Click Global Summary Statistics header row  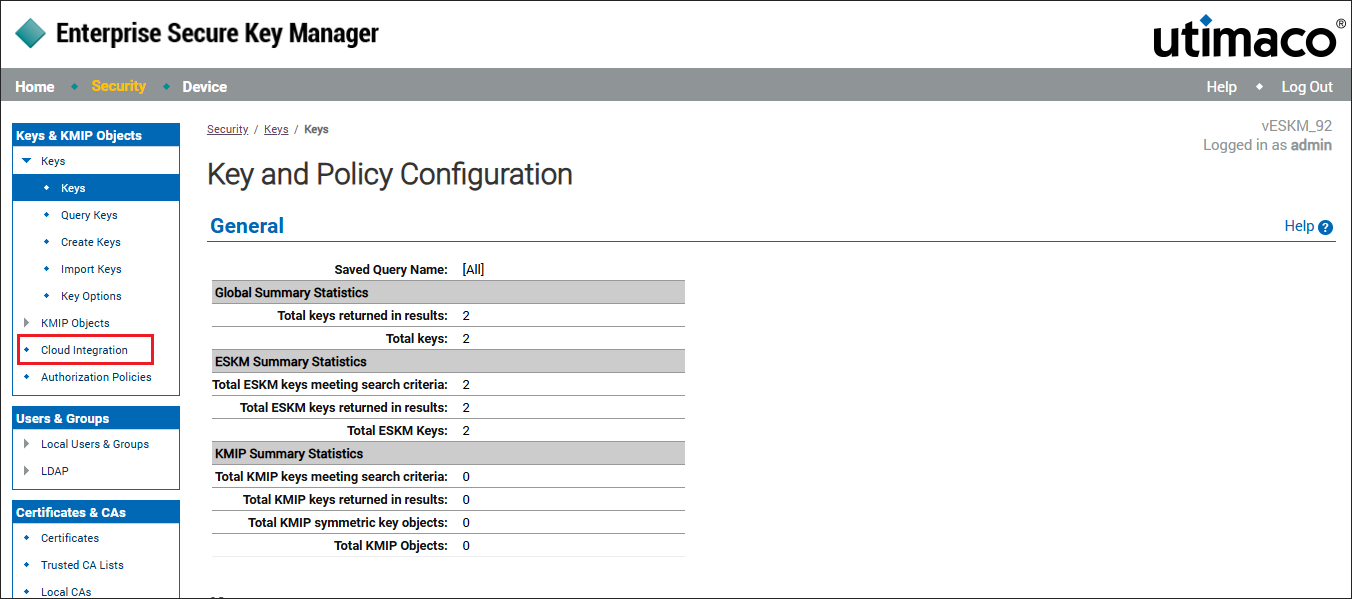448,293
